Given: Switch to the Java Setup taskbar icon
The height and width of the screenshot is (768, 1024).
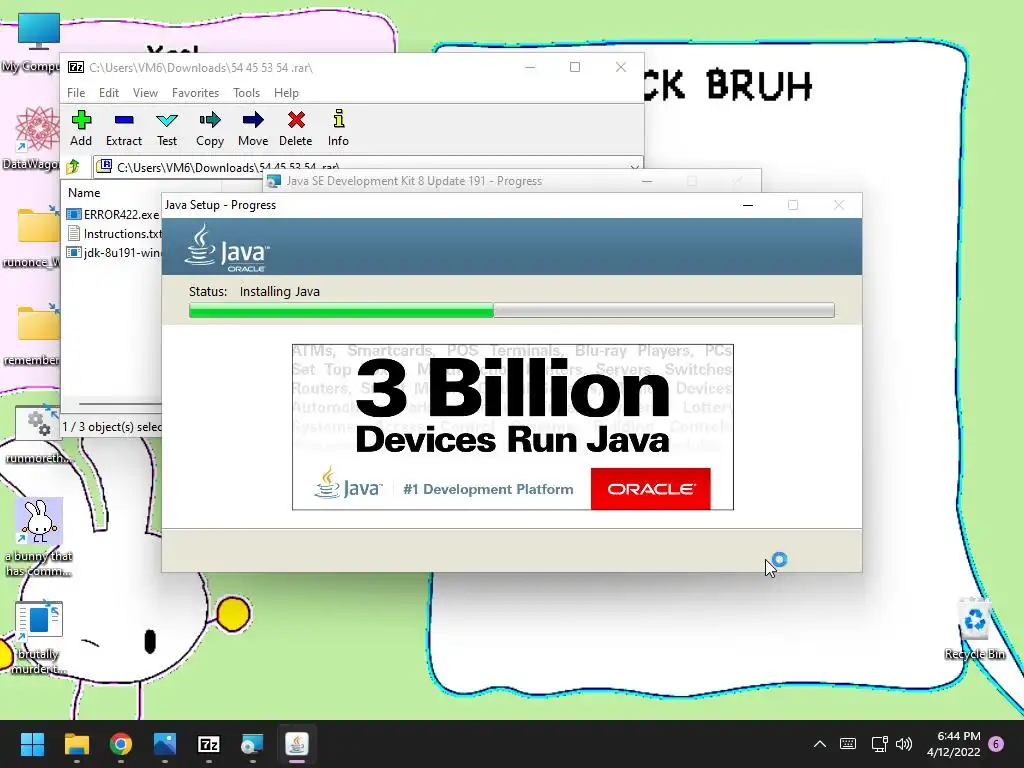Looking at the screenshot, I should 297,744.
